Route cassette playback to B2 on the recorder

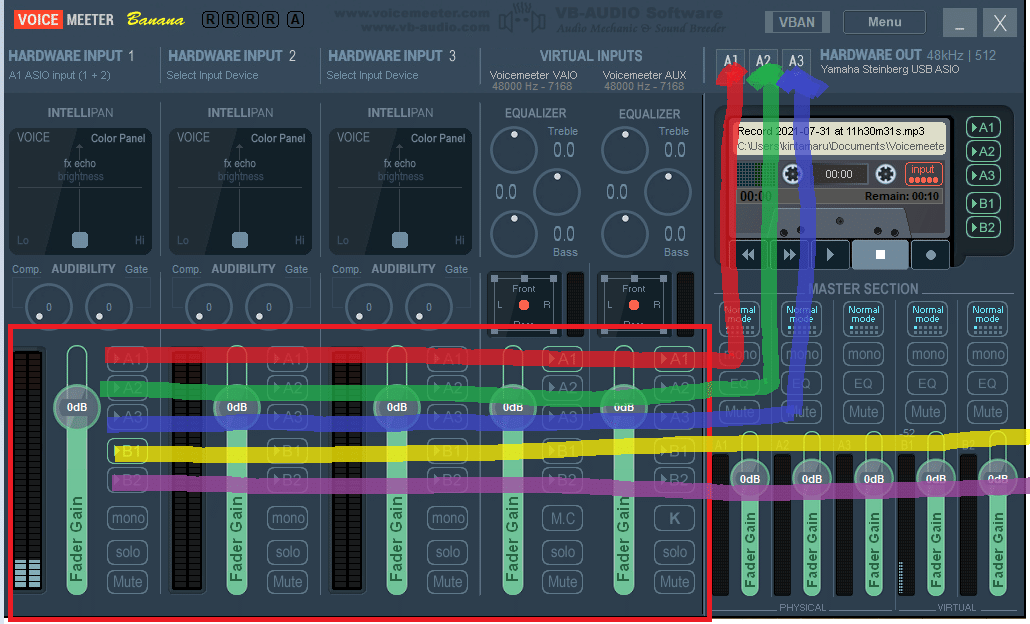983,228
